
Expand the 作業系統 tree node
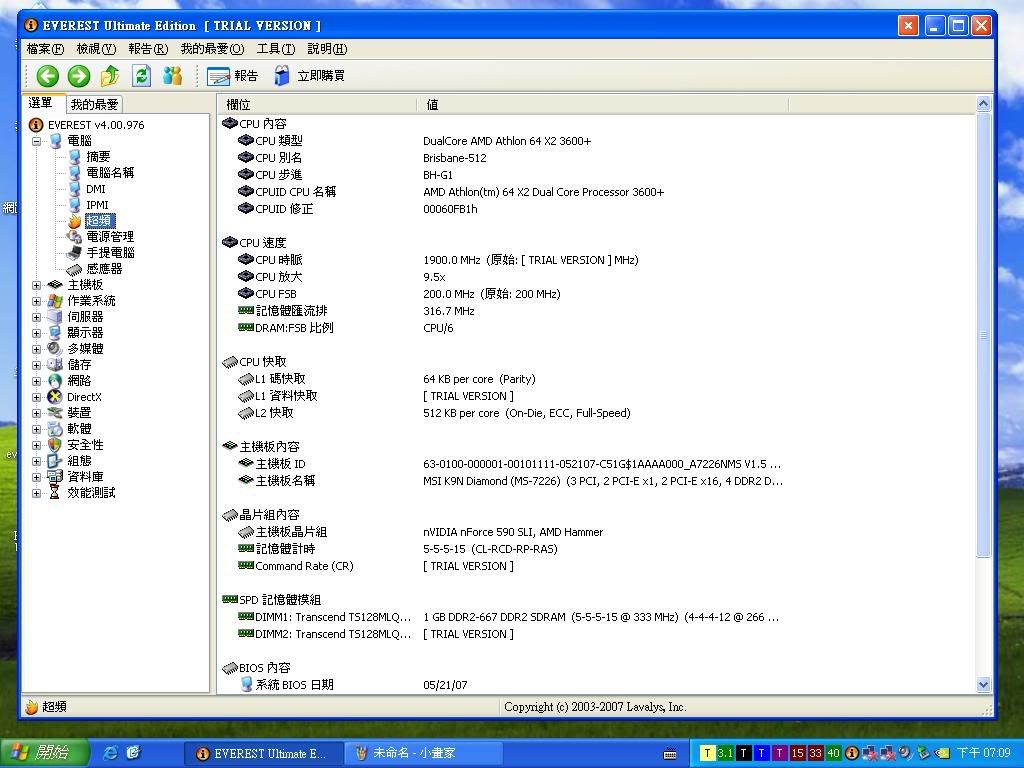click(x=37, y=301)
